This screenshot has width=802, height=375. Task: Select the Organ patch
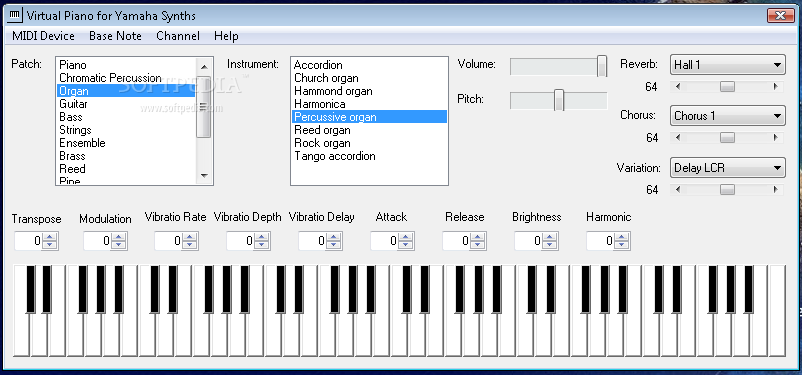coord(126,91)
